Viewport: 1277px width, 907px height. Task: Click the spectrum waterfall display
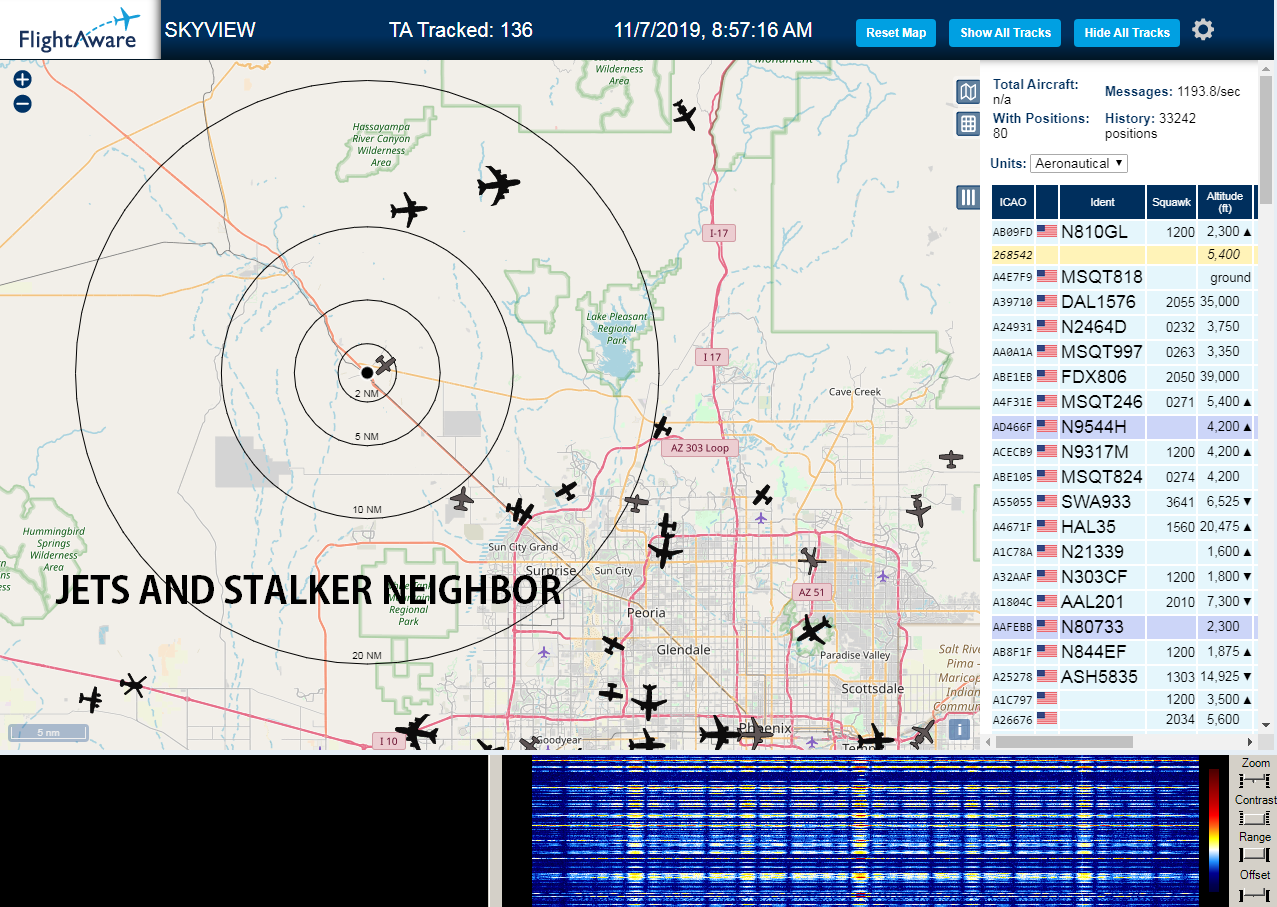click(865, 832)
